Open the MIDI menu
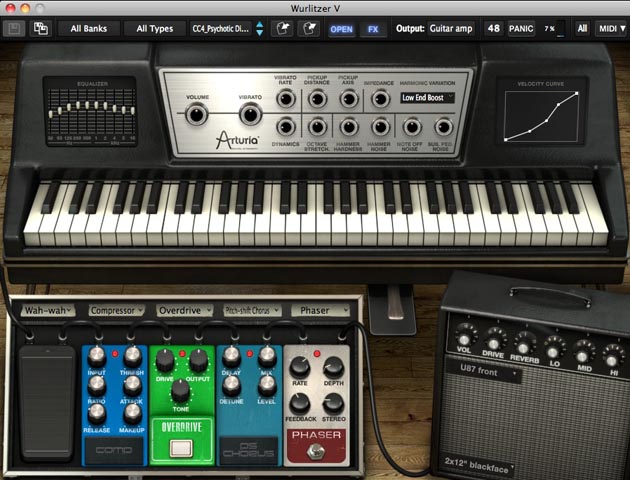Screen dimensions: 630x480 (x=612, y=29)
